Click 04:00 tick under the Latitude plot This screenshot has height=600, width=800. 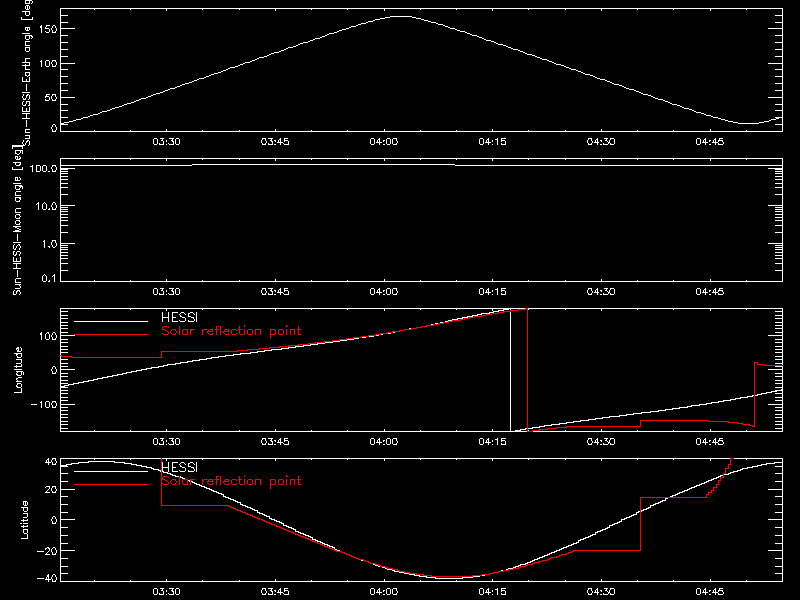[x=384, y=591]
